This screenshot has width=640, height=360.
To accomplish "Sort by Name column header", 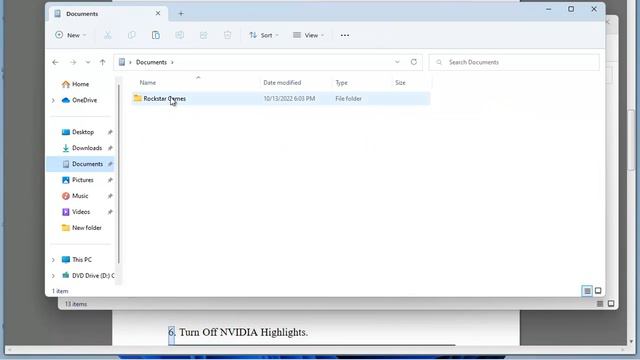I will (148, 82).
